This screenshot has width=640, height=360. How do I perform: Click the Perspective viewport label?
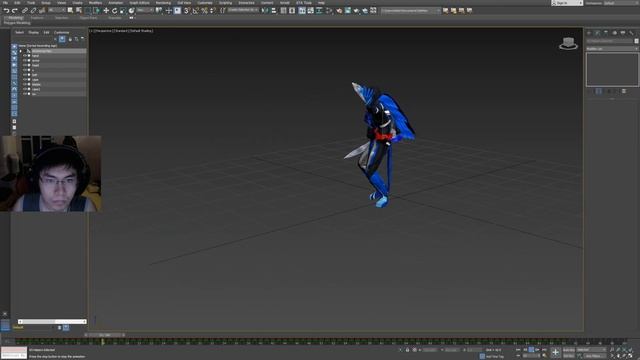pos(103,31)
